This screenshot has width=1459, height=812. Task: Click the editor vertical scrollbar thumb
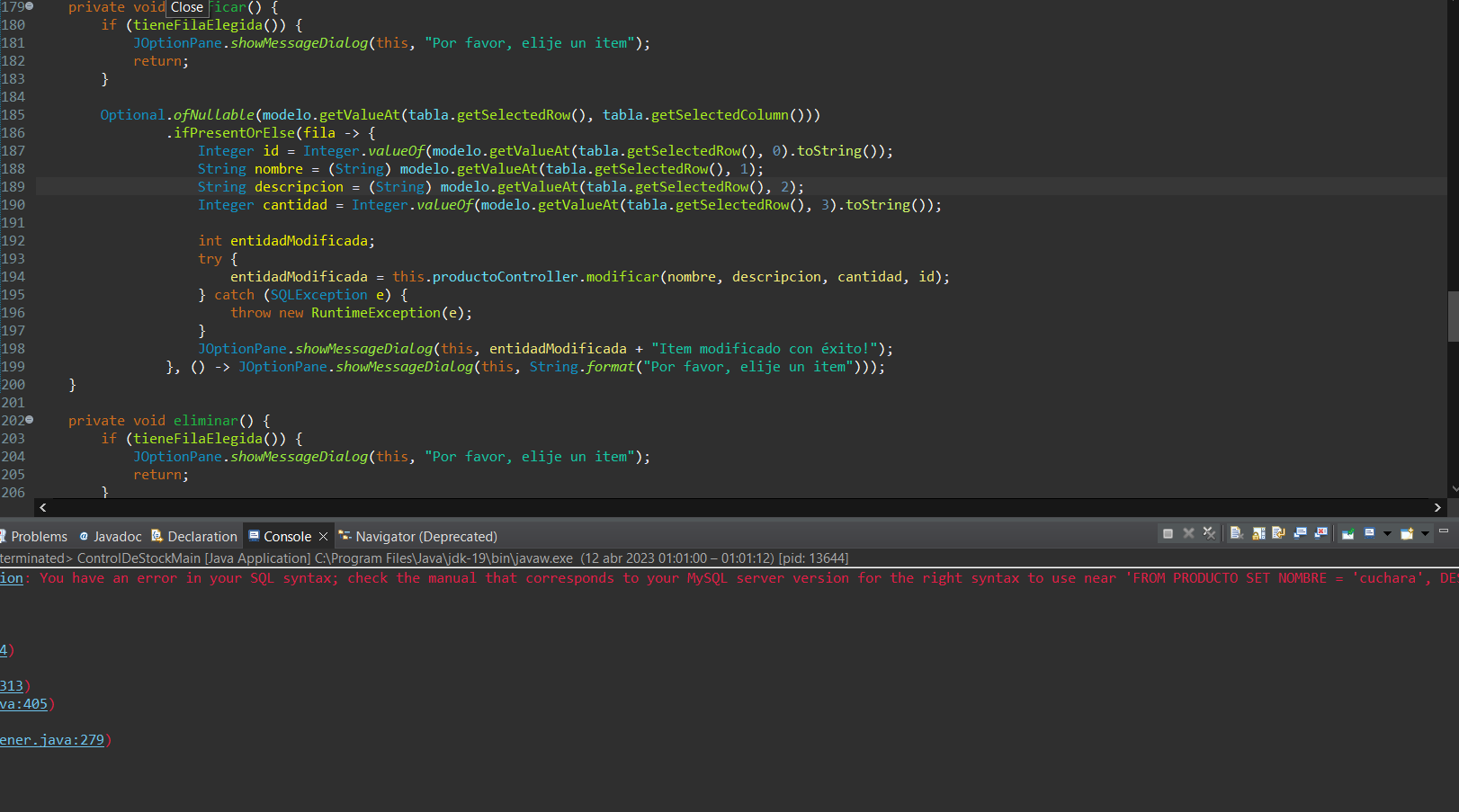coord(1453,317)
